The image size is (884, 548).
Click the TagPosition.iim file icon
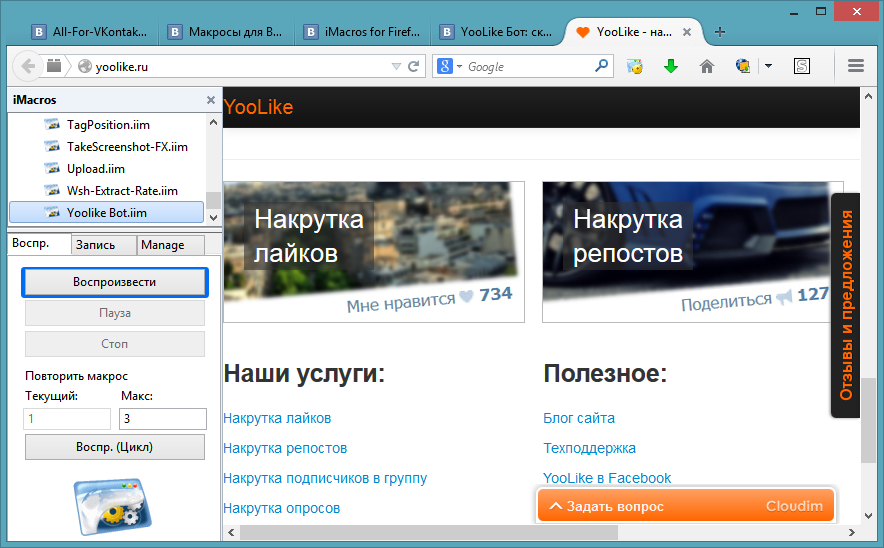coord(52,125)
